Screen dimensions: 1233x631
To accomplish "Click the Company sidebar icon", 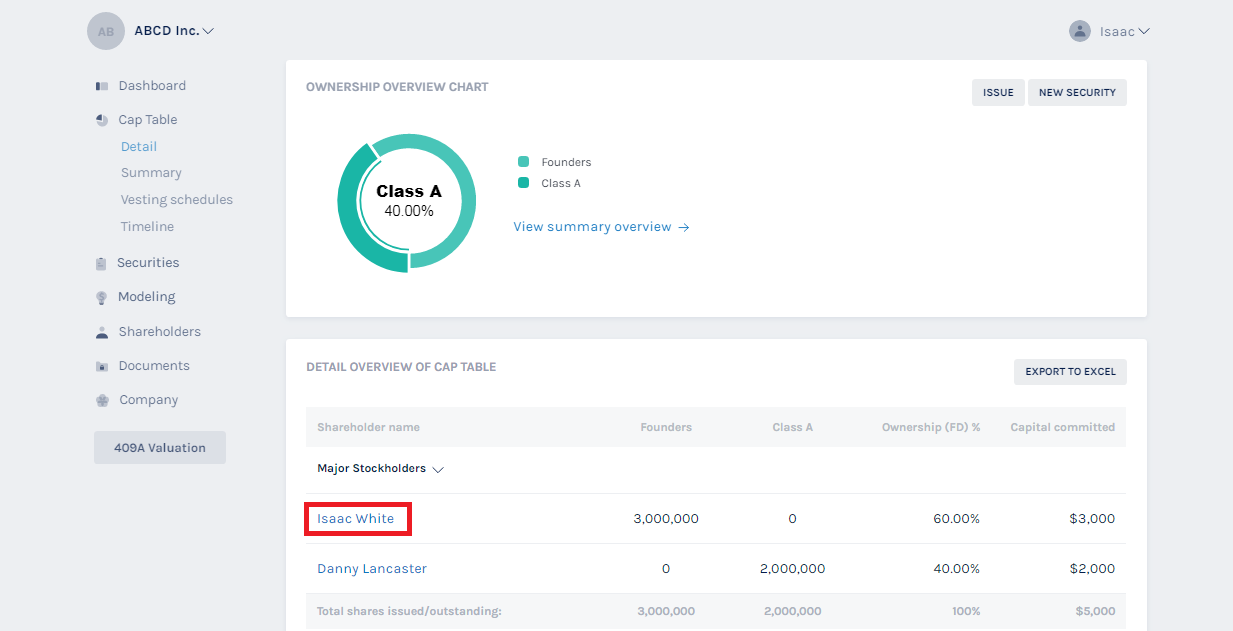I will (x=102, y=400).
